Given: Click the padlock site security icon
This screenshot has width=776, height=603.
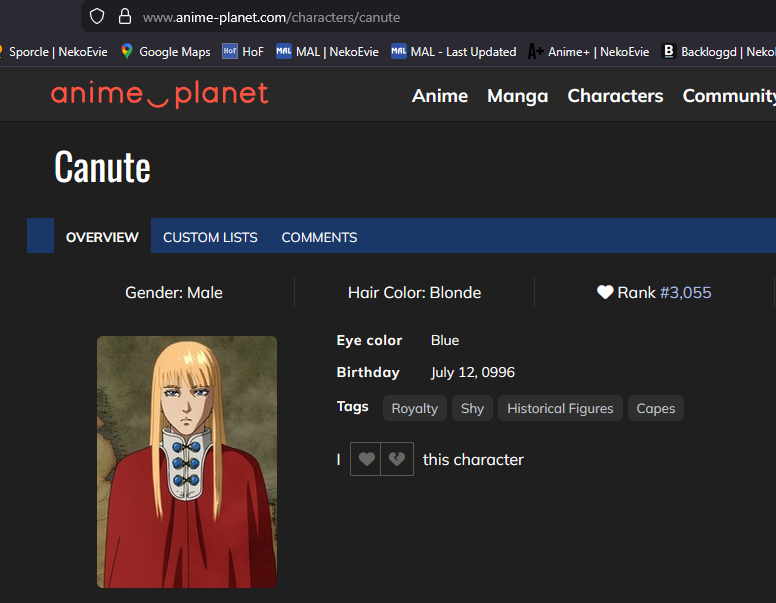Looking at the screenshot, I should pyautogui.click(x=125, y=16).
